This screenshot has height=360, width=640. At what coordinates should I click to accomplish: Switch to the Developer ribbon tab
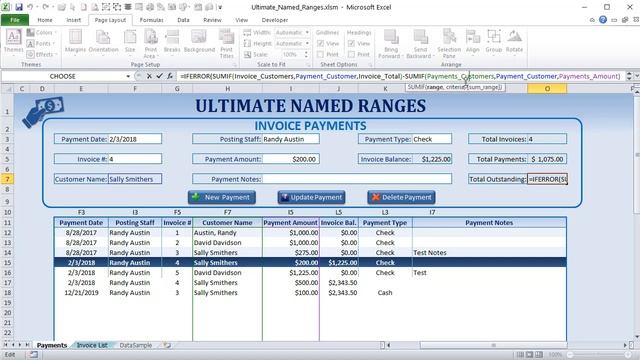(x=275, y=20)
